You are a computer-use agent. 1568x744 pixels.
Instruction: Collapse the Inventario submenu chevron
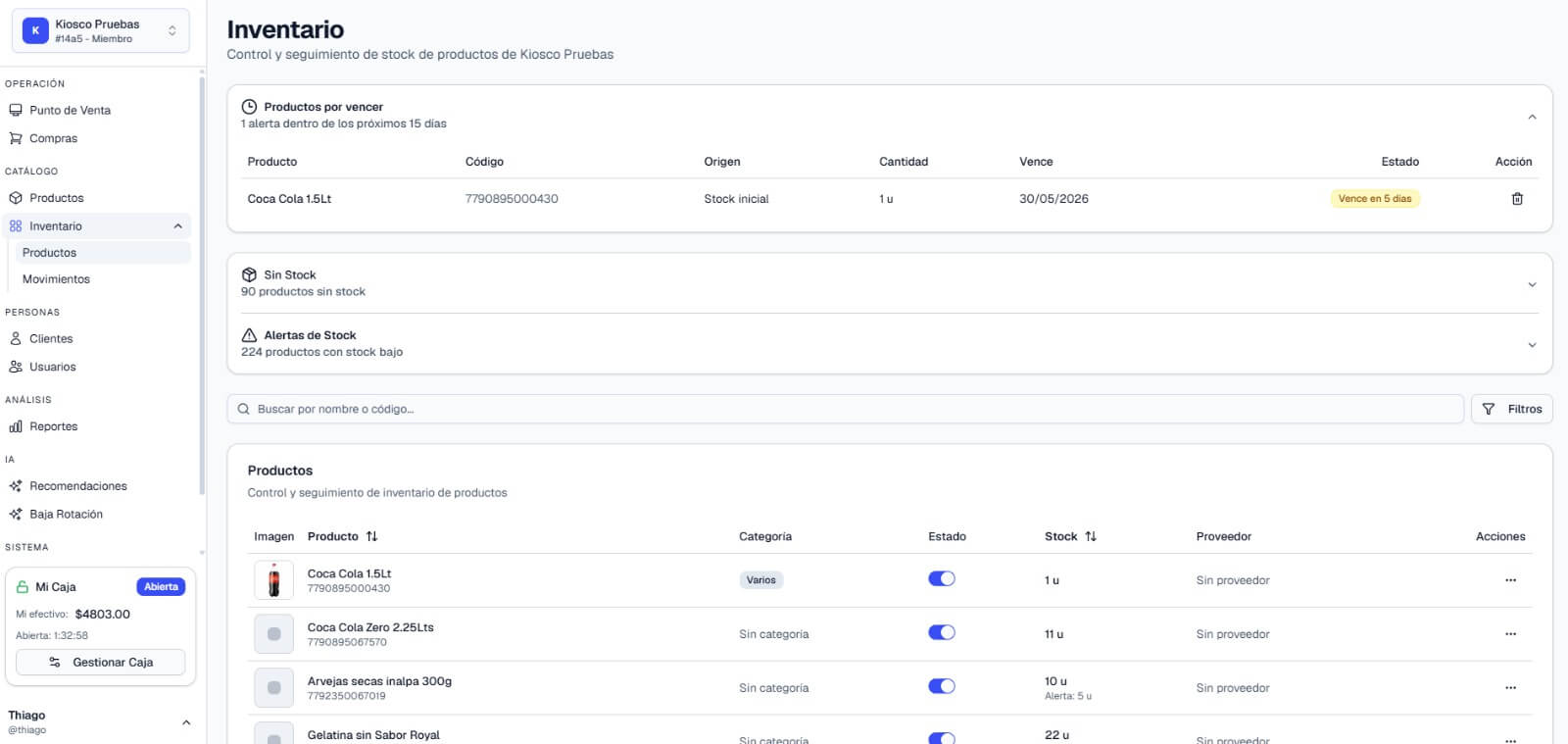pyautogui.click(x=177, y=226)
